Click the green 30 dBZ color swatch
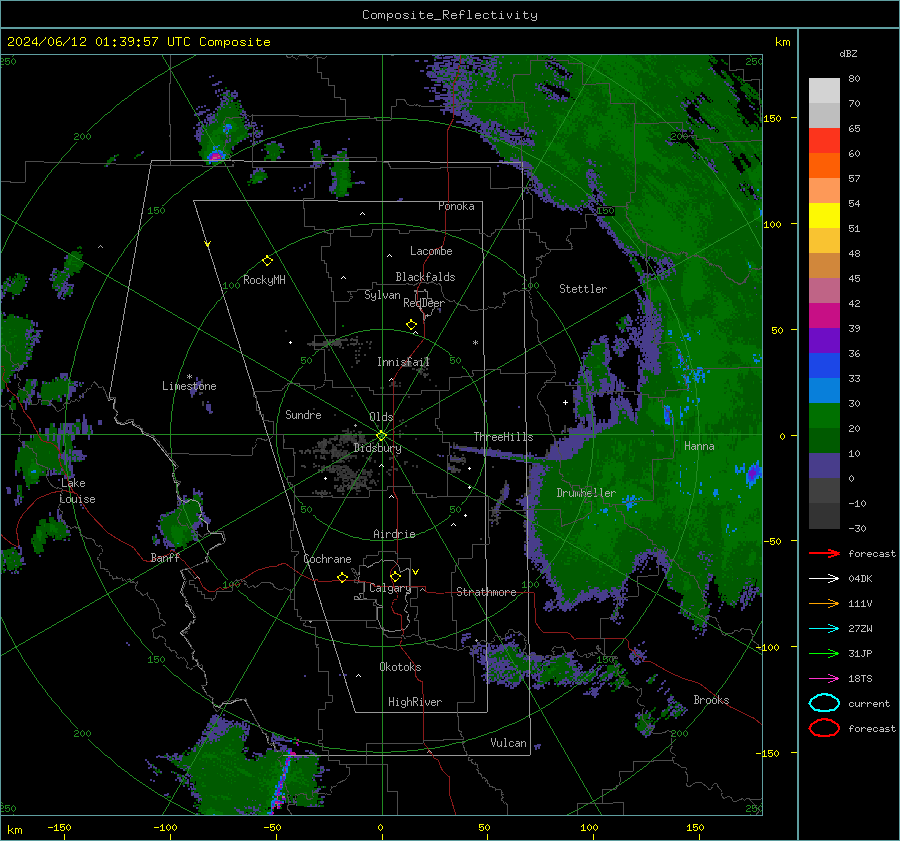The height and width of the screenshot is (841, 900). (x=824, y=416)
